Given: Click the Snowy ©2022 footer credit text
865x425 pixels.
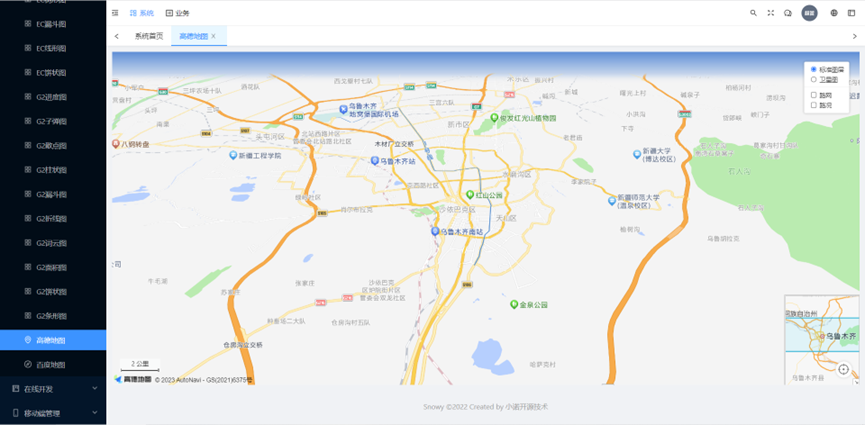Looking at the screenshot, I should coord(485,407).
